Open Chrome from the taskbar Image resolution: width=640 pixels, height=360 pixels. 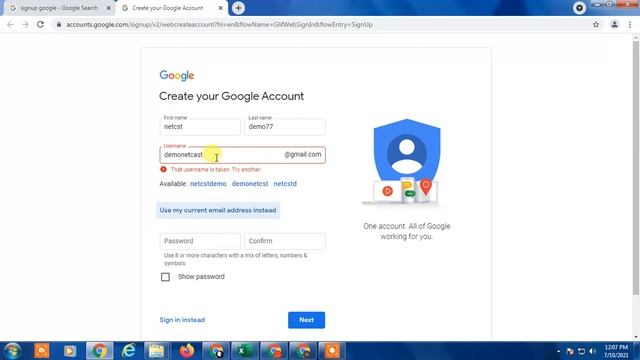(99, 351)
